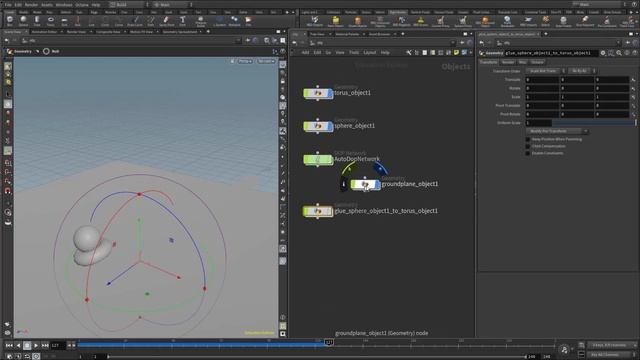Open Transform Order dropdown

tap(545, 71)
